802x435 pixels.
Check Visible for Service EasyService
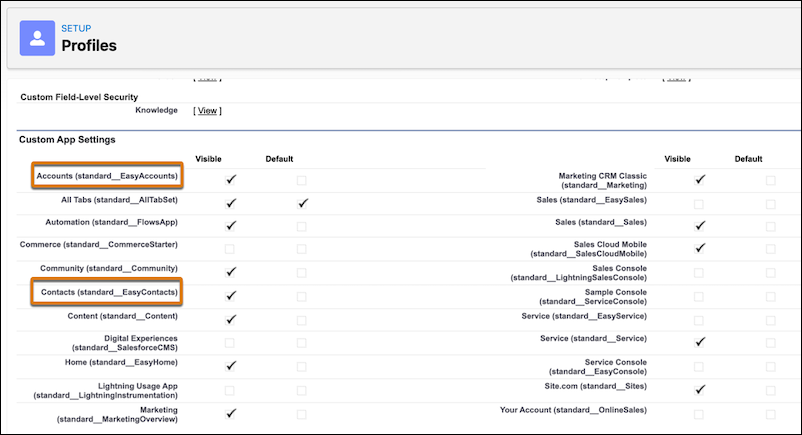[699, 320]
